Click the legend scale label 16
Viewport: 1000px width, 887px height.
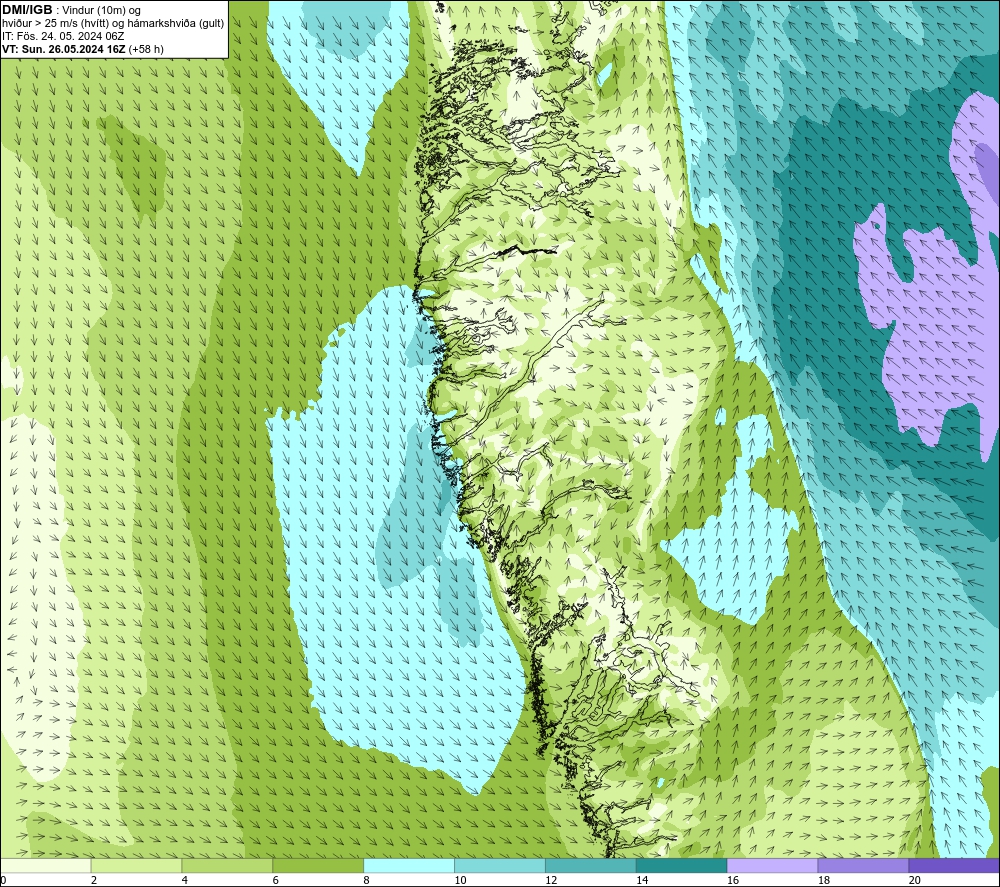coord(733,880)
